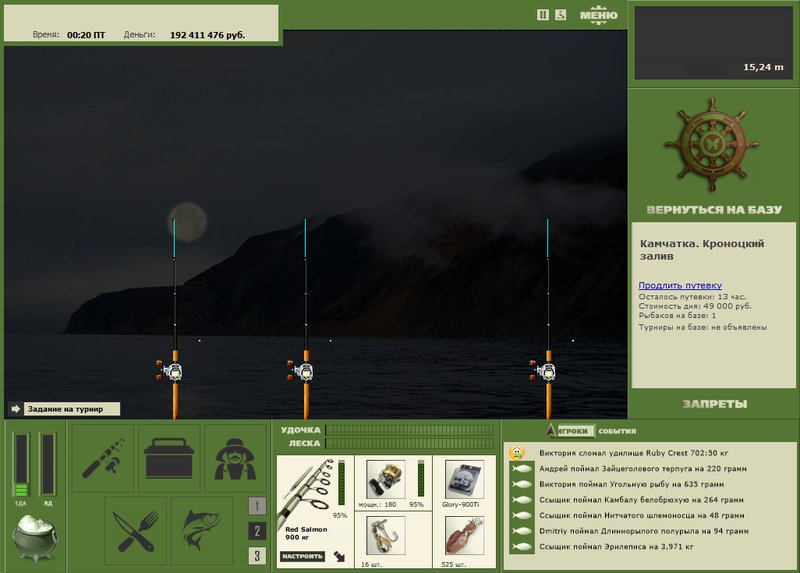Click the S icon next to pause

(560, 15)
